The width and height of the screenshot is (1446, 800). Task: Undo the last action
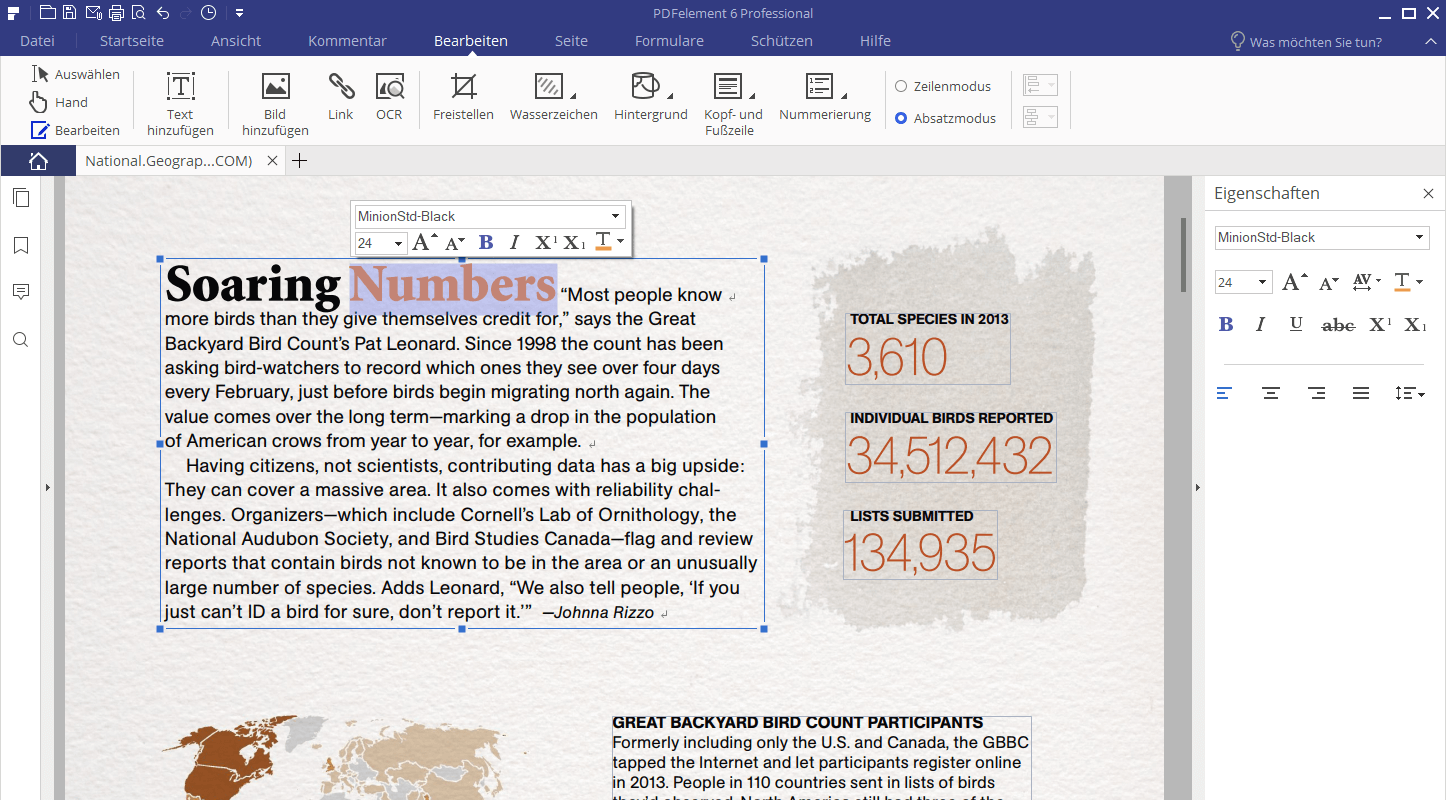click(x=163, y=13)
